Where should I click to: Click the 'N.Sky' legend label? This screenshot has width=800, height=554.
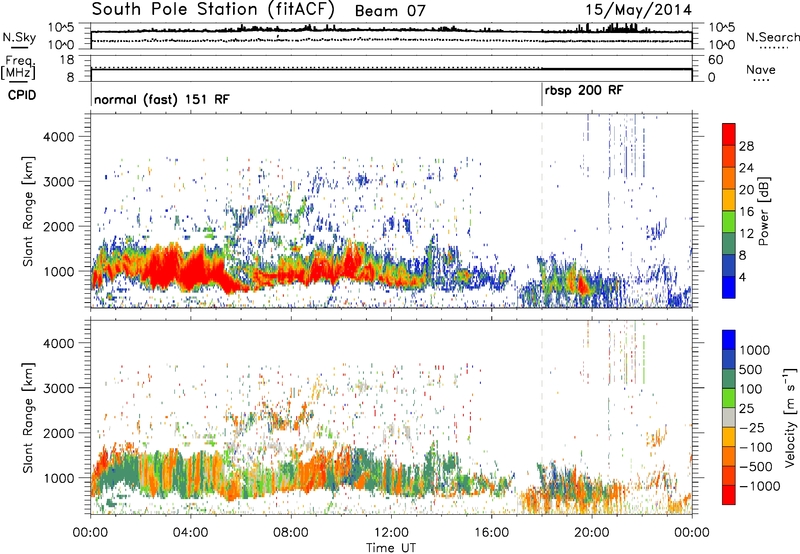pyautogui.click(x=19, y=37)
